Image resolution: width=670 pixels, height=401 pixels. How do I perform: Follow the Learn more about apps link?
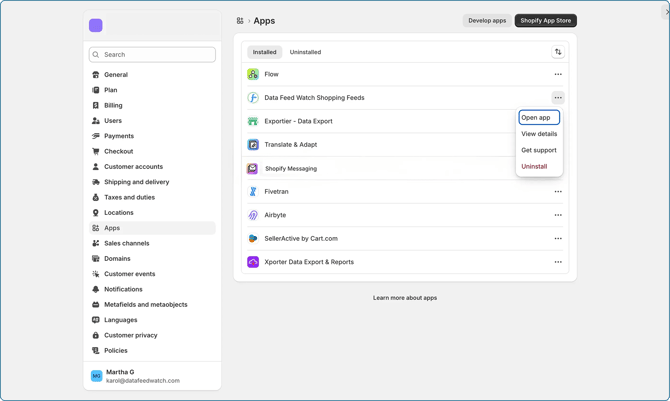[x=405, y=298]
